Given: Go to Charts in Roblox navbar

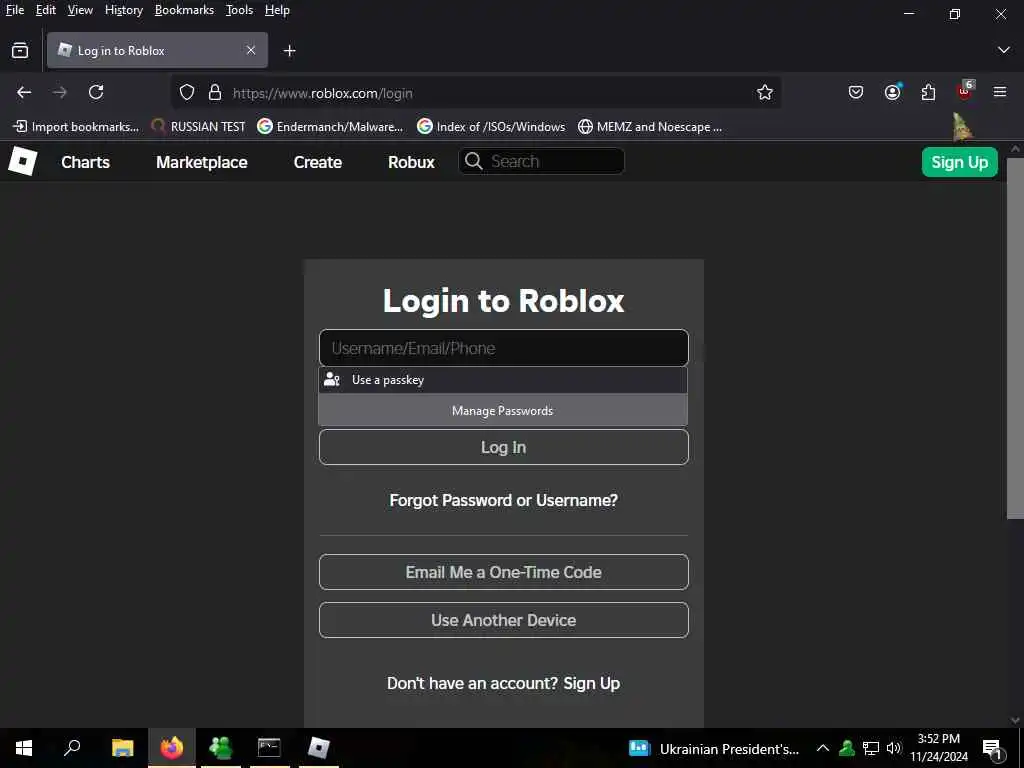Looking at the screenshot, I should (86, 162).
